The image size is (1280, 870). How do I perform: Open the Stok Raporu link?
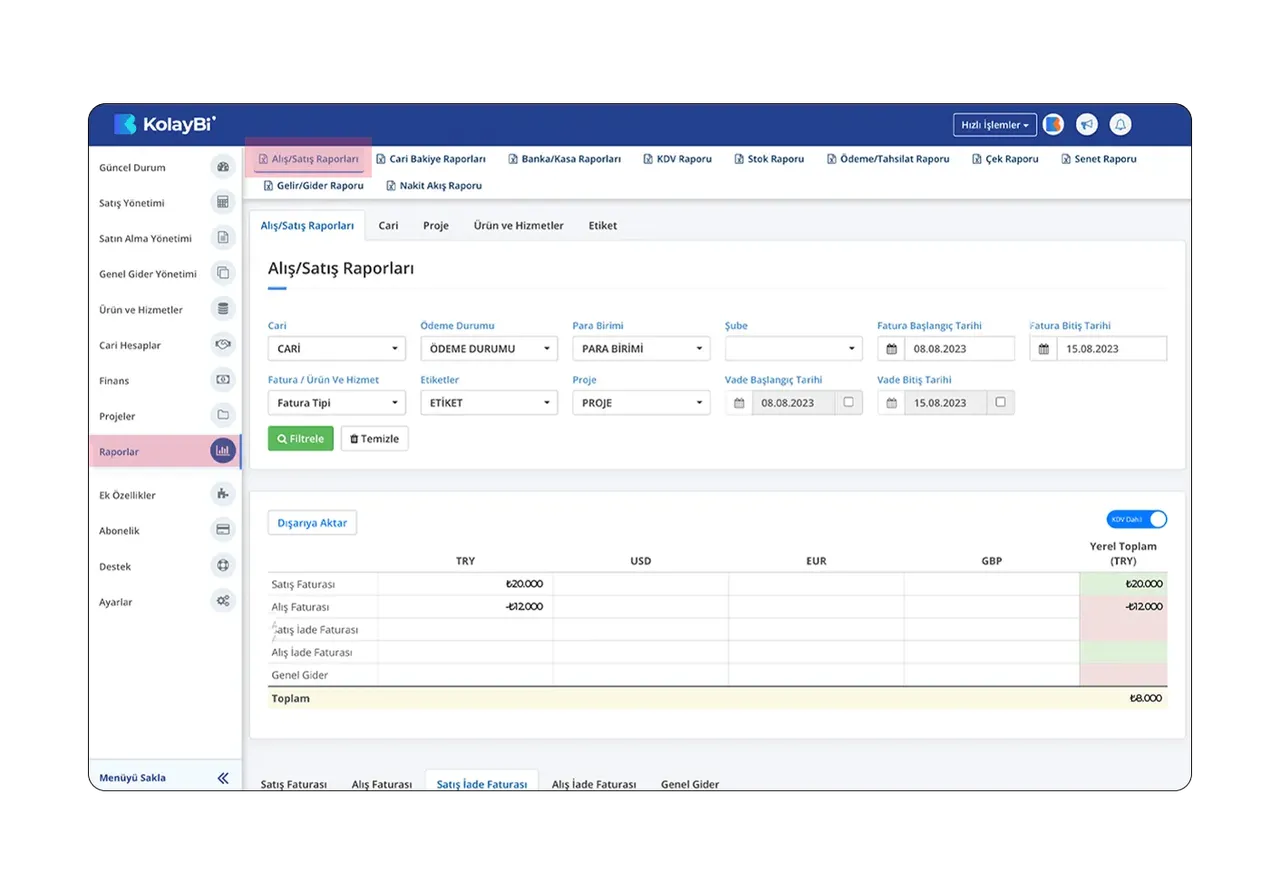[x=769, y=159]
